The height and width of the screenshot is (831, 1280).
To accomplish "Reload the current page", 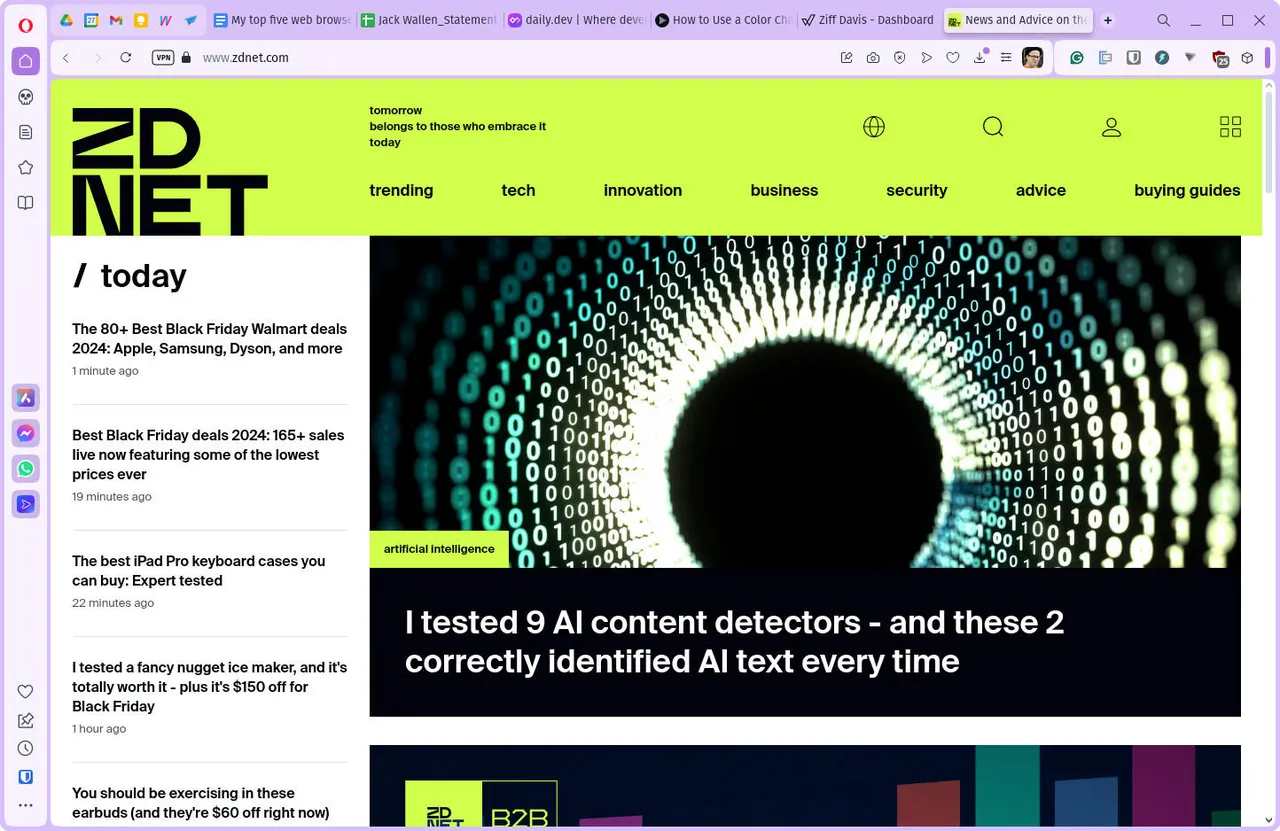I will pos(126,58).
